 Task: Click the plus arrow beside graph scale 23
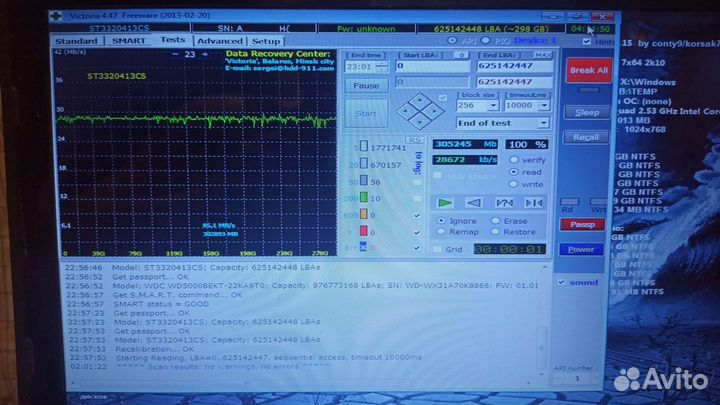pyautogui.click(x=204, y=54)
